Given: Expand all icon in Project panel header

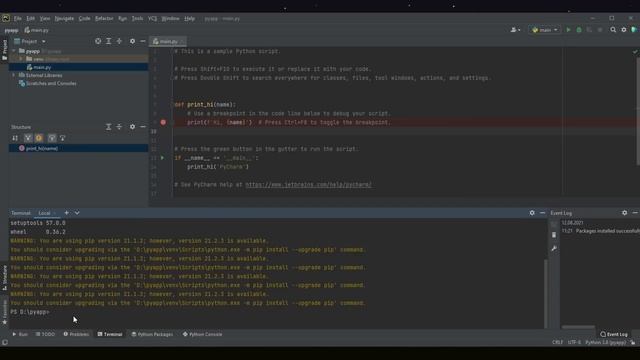Looking at the screenshot, I should 109,41.
